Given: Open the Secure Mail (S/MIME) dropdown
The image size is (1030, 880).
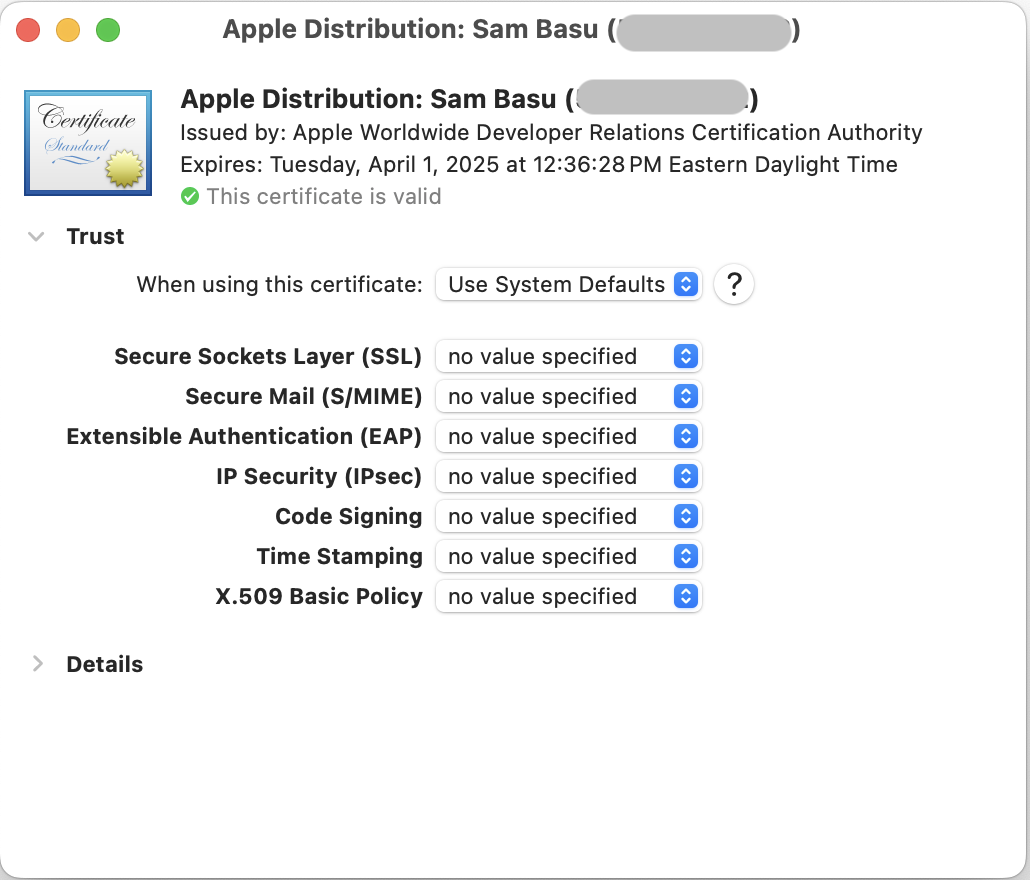Looking at the screenshot, I should click(x=569, y=397).
